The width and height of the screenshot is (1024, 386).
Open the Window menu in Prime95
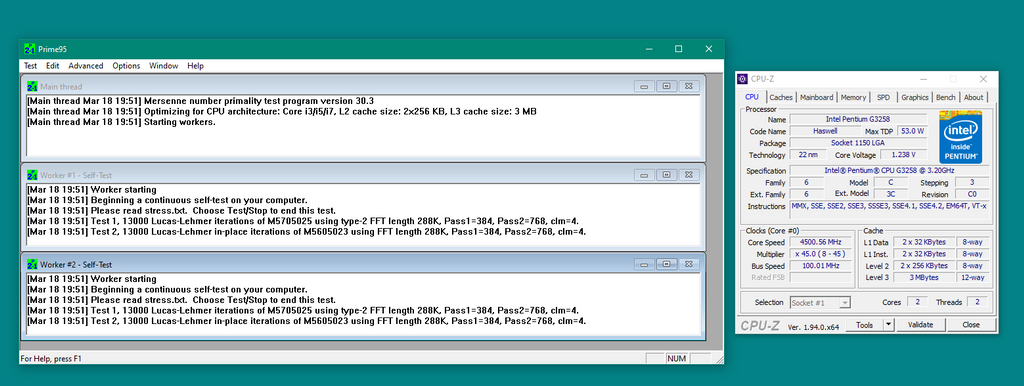[163, 66]
